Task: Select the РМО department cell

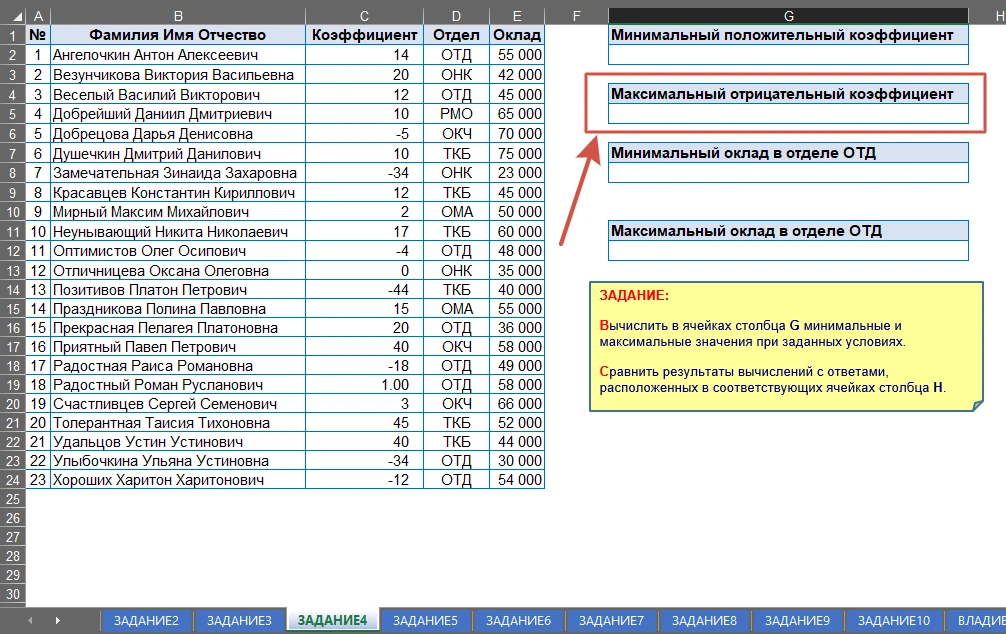Action: tap(456, 114)
